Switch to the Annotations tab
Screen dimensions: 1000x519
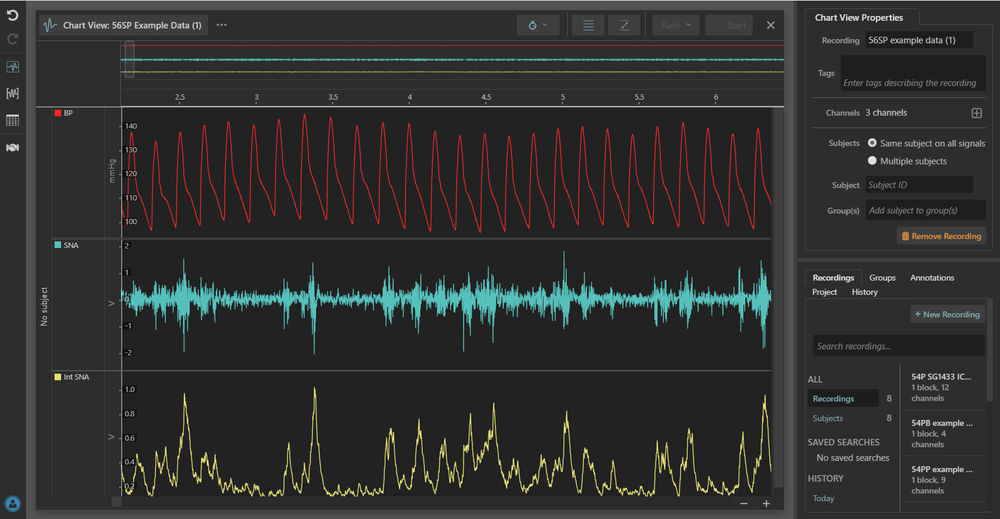(x=932, y=277)
